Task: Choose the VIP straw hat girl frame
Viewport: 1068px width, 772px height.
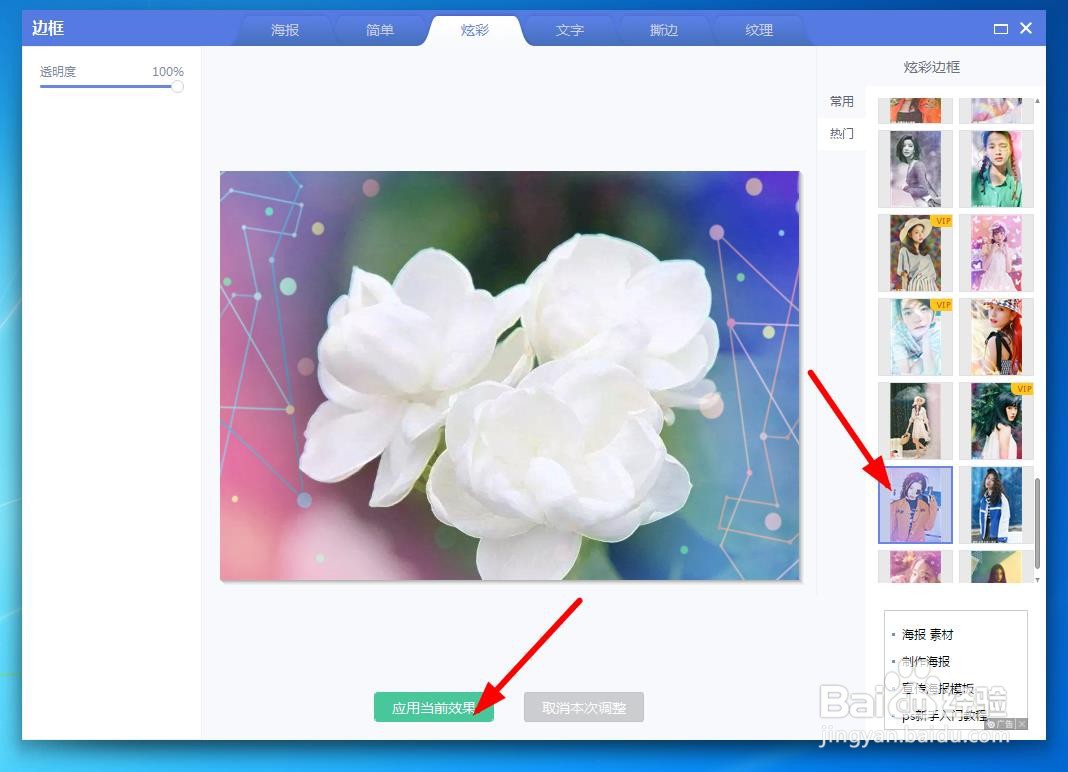Action: 915,253
